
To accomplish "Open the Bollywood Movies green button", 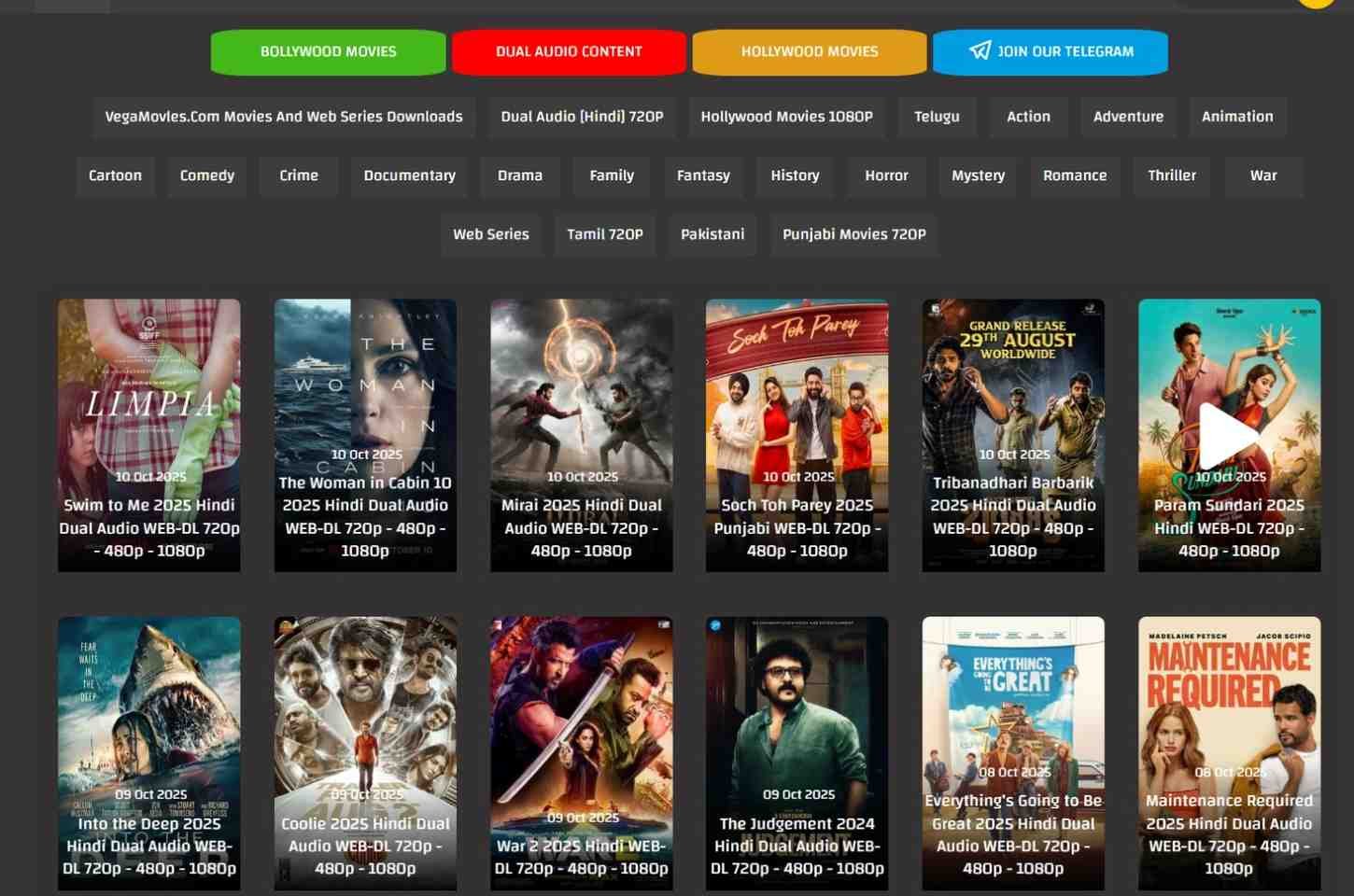I will click(x=328, y=51).
